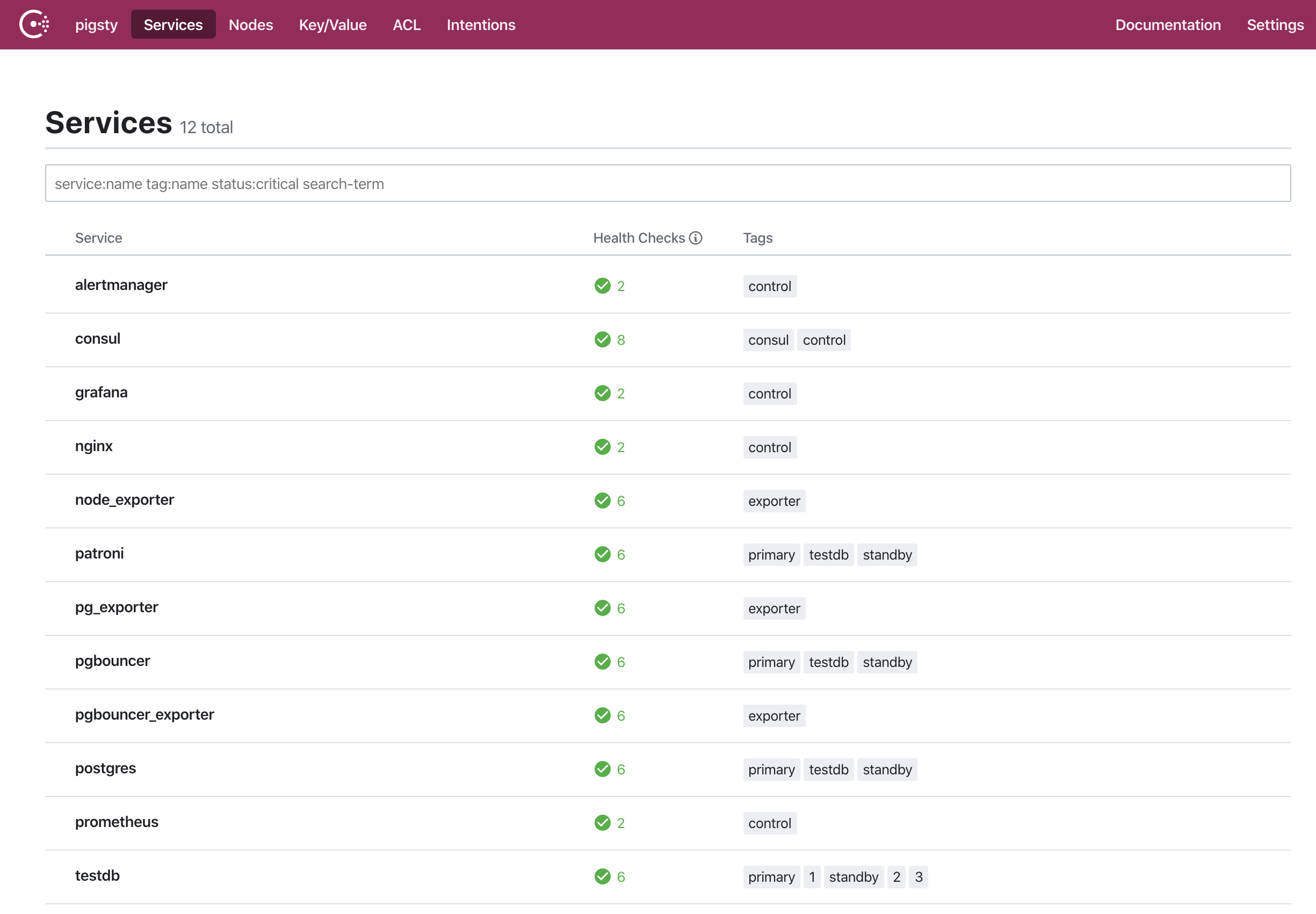The image size is (1316, 914).
Task: Open the Intentions page
Action: pos(480,25)
